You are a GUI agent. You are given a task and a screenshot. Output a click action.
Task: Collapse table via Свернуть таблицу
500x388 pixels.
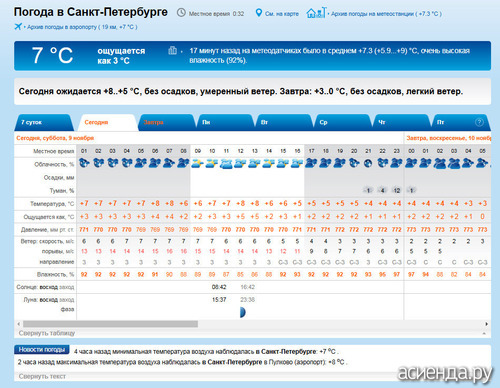(47, 333)
